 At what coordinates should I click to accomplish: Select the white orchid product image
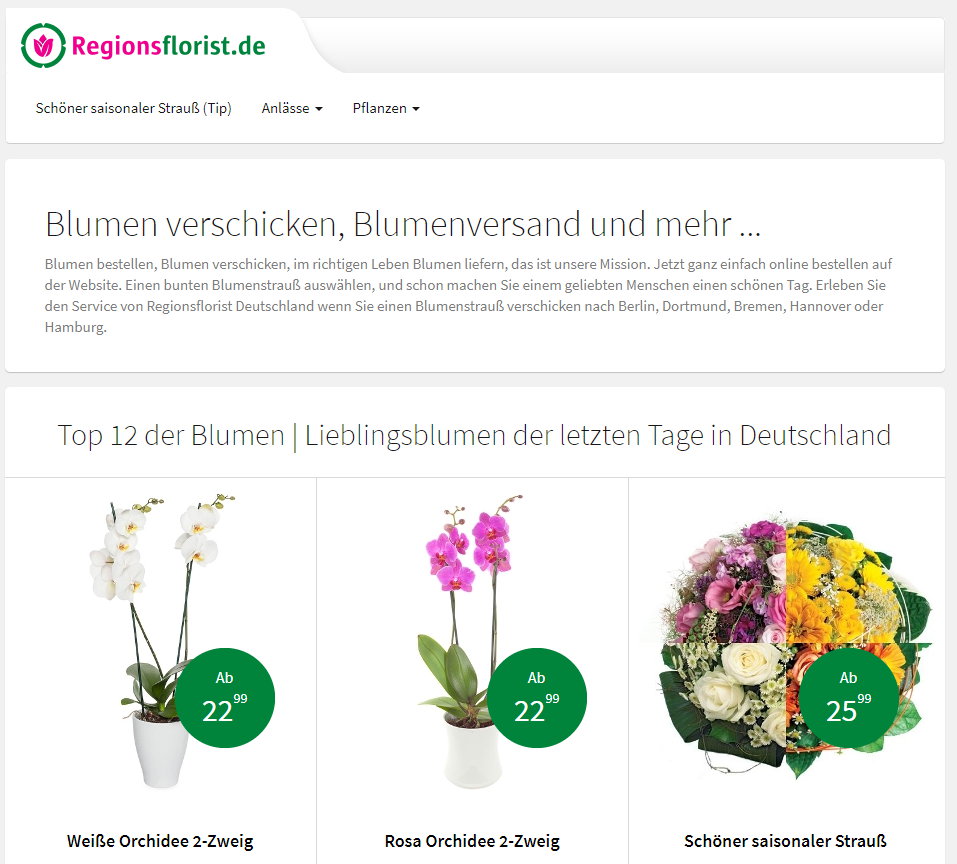pos(161,641)
